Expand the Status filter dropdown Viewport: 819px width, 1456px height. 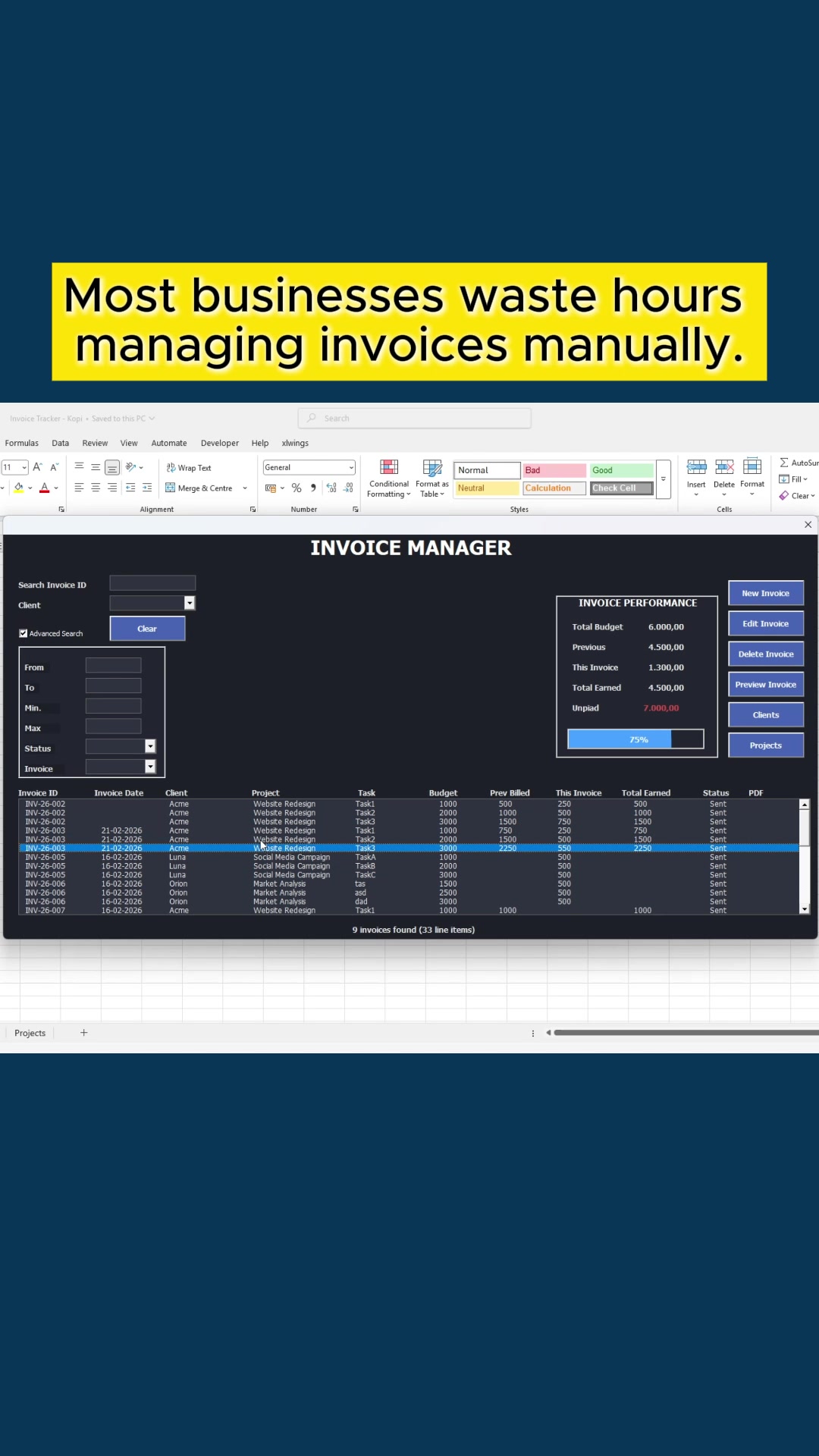150,746
